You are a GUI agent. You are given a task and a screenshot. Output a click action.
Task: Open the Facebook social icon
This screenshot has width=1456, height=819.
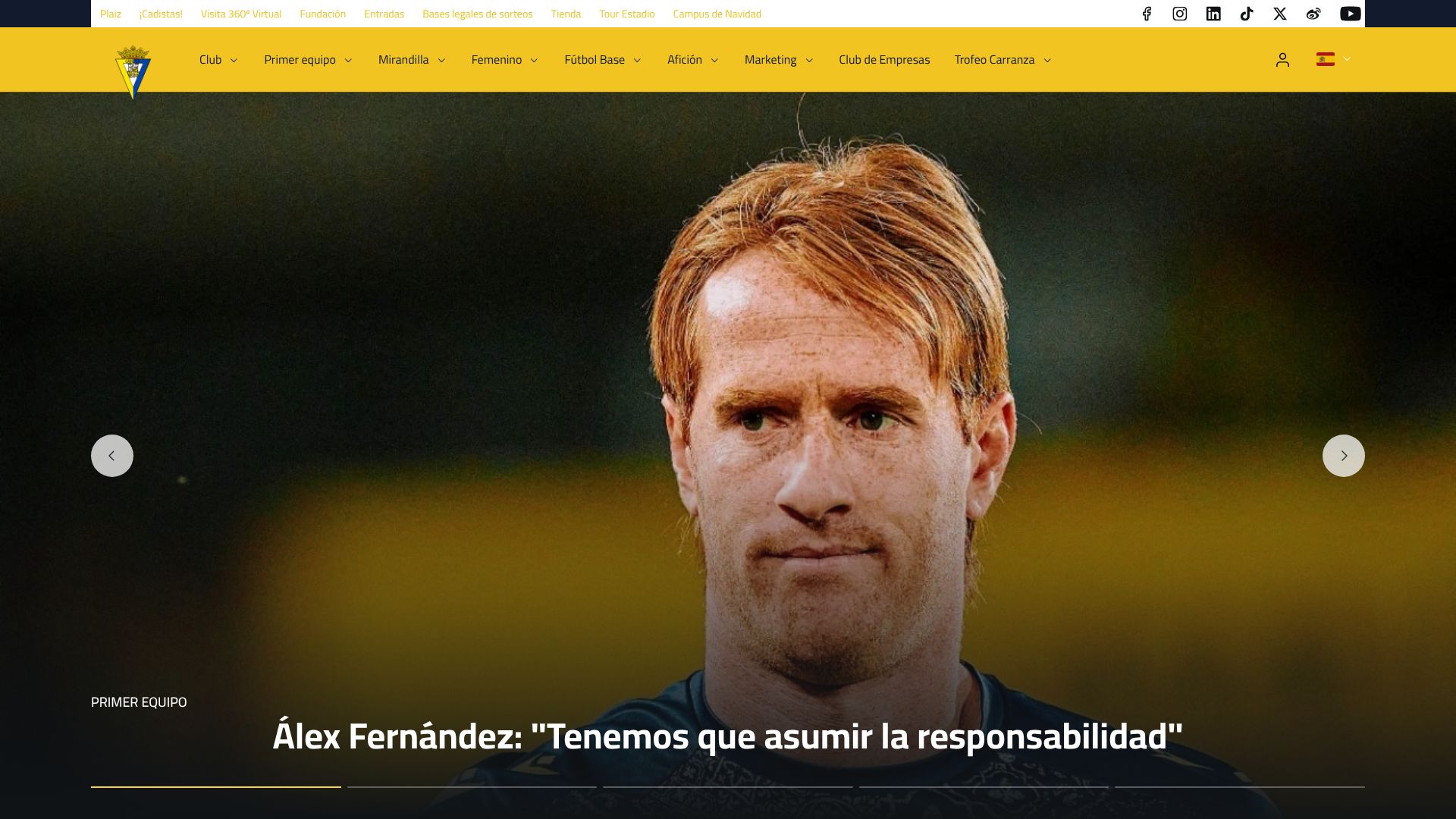pos(1147,14)
